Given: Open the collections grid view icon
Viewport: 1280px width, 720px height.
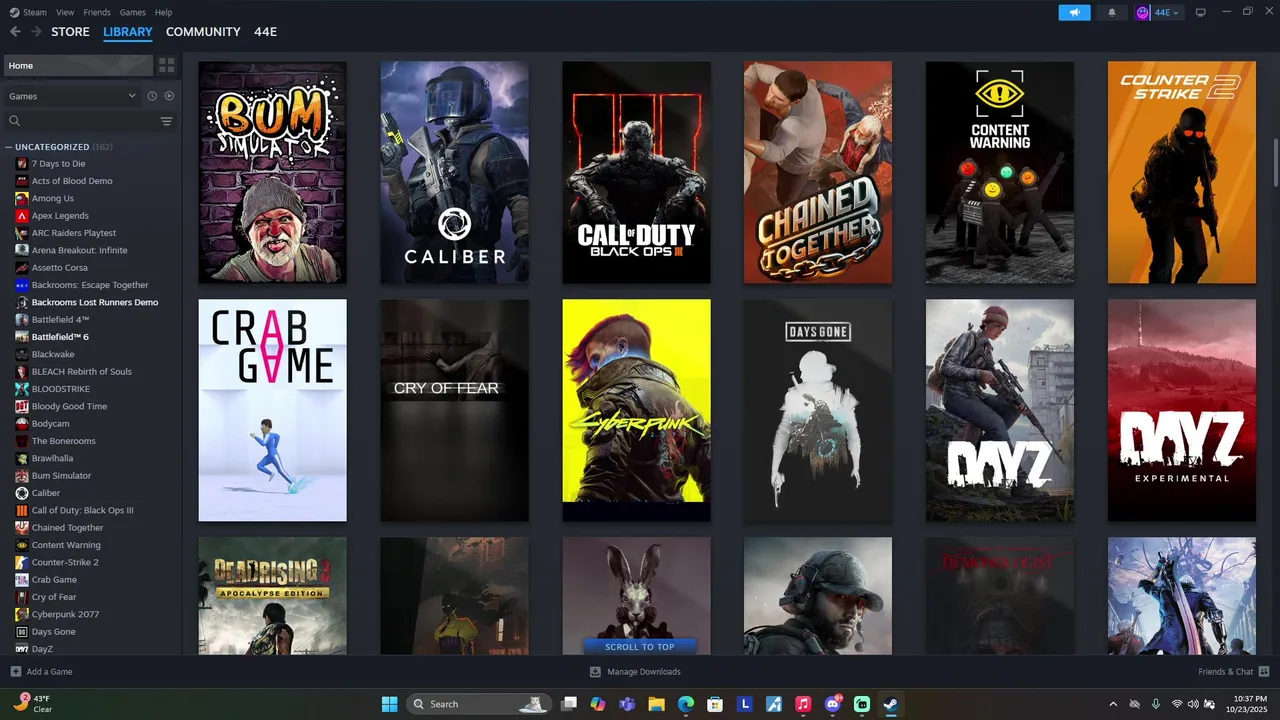Looking at the screenshot, I should 167,65.
